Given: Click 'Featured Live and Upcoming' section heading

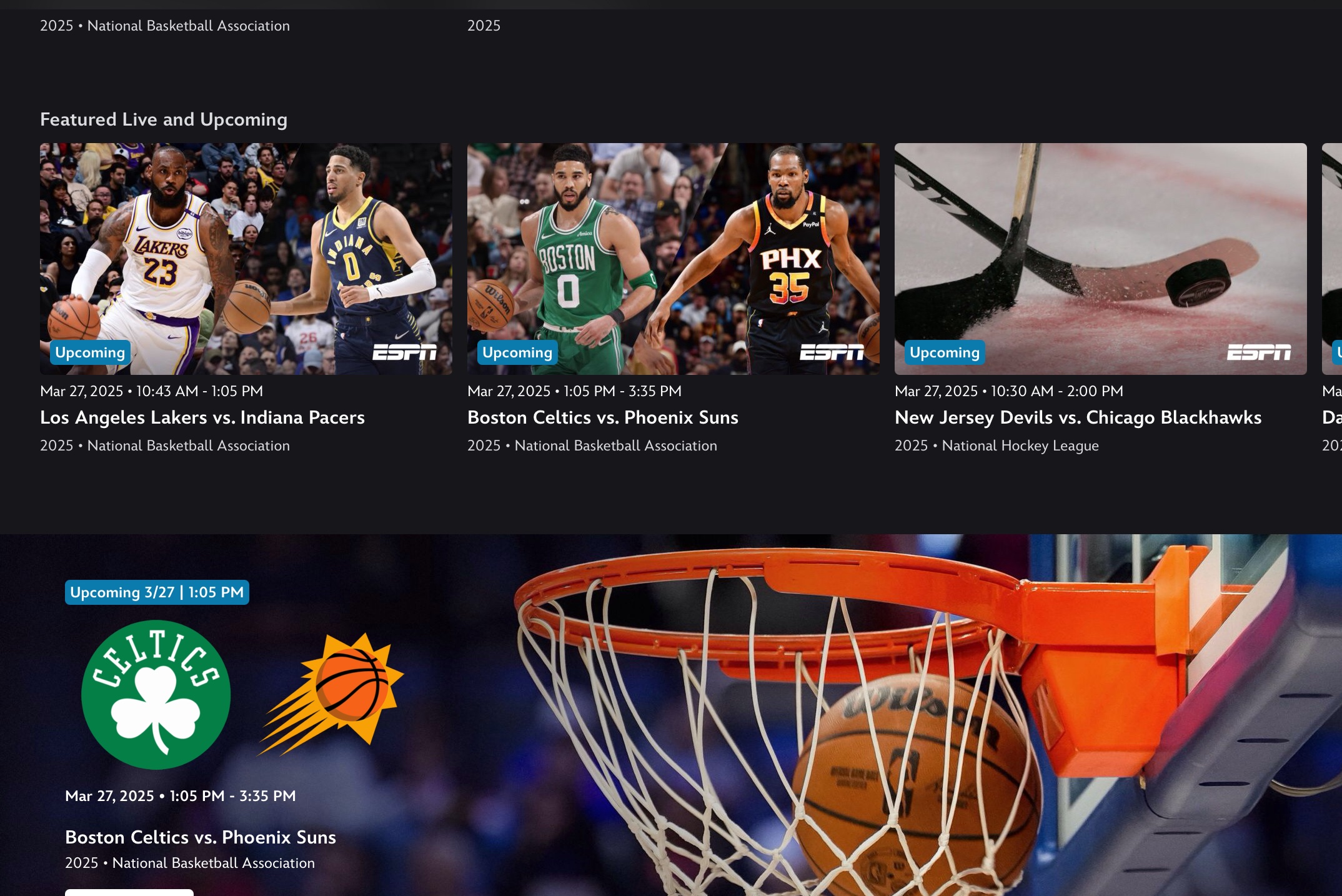Looking at the screenshot, I should 164,119.
